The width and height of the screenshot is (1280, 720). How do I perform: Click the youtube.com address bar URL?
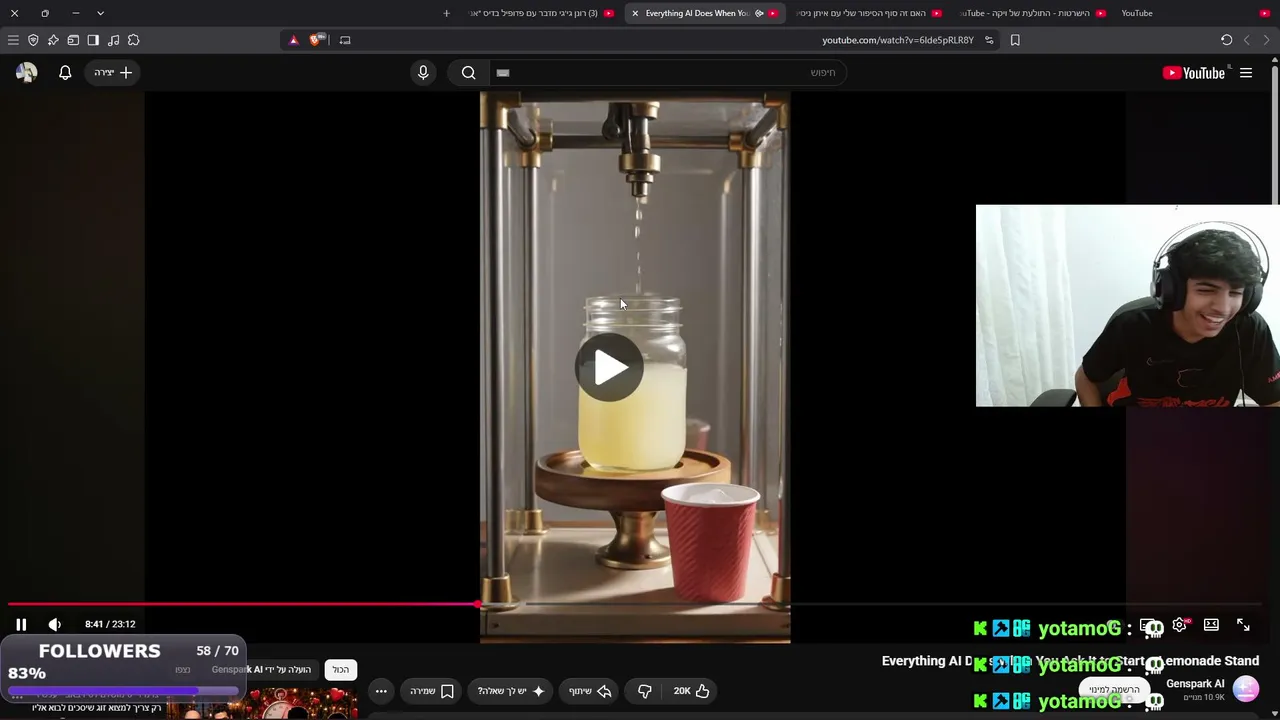click(x=898, y=40)
